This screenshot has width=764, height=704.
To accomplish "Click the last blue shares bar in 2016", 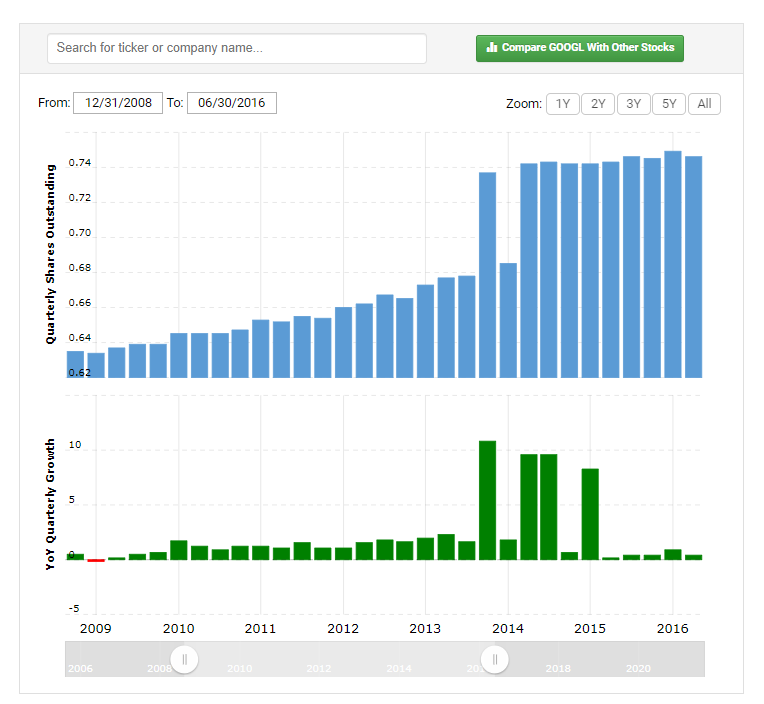I will coord(693,267).
